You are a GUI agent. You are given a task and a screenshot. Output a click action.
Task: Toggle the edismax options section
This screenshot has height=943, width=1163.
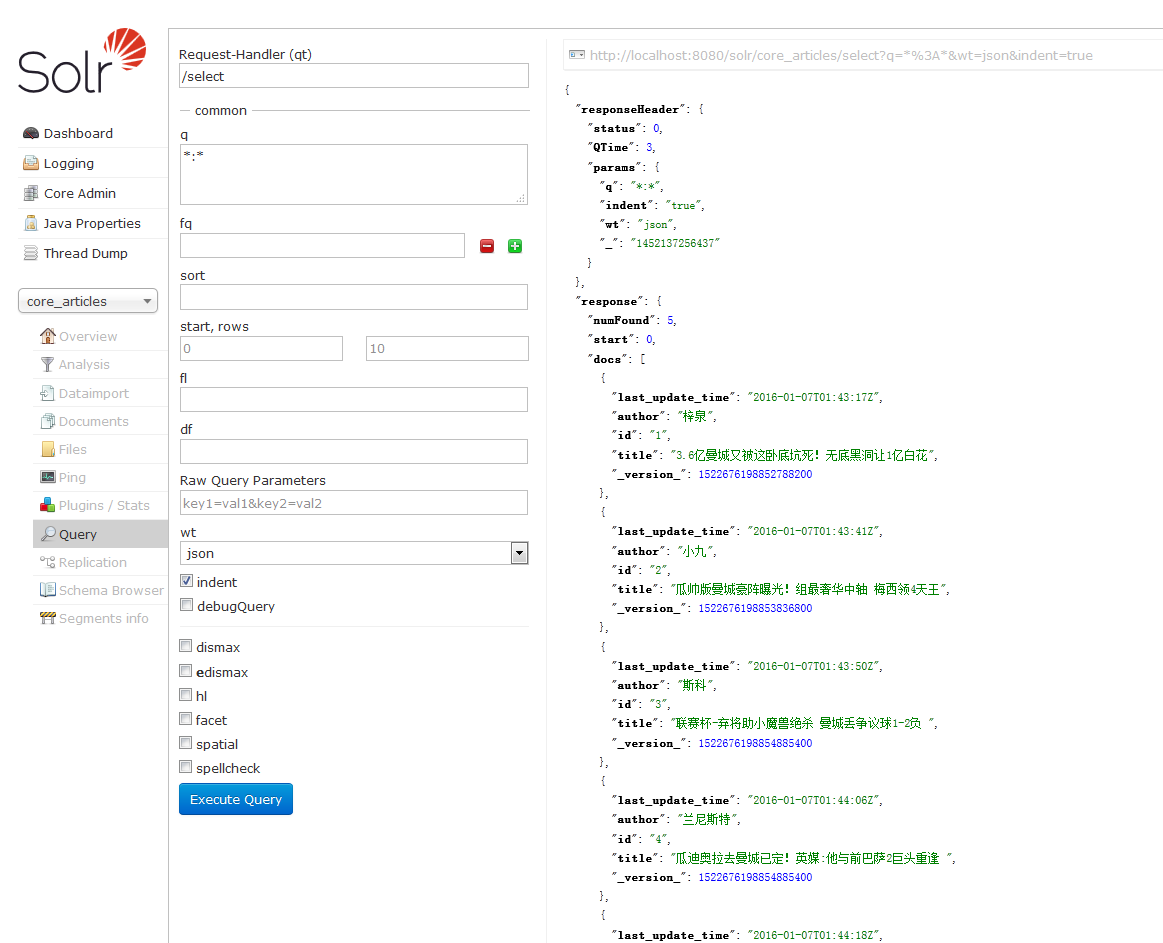186,671
